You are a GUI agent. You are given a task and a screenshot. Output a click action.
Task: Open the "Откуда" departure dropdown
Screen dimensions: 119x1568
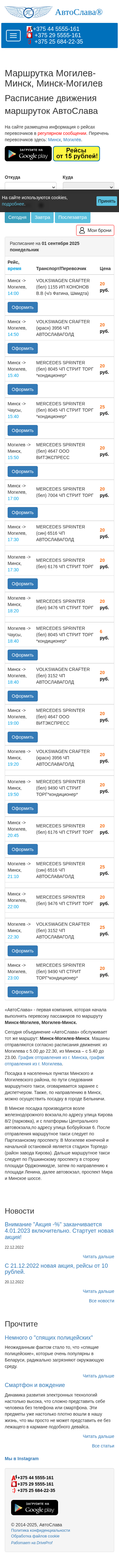point(30,187)
